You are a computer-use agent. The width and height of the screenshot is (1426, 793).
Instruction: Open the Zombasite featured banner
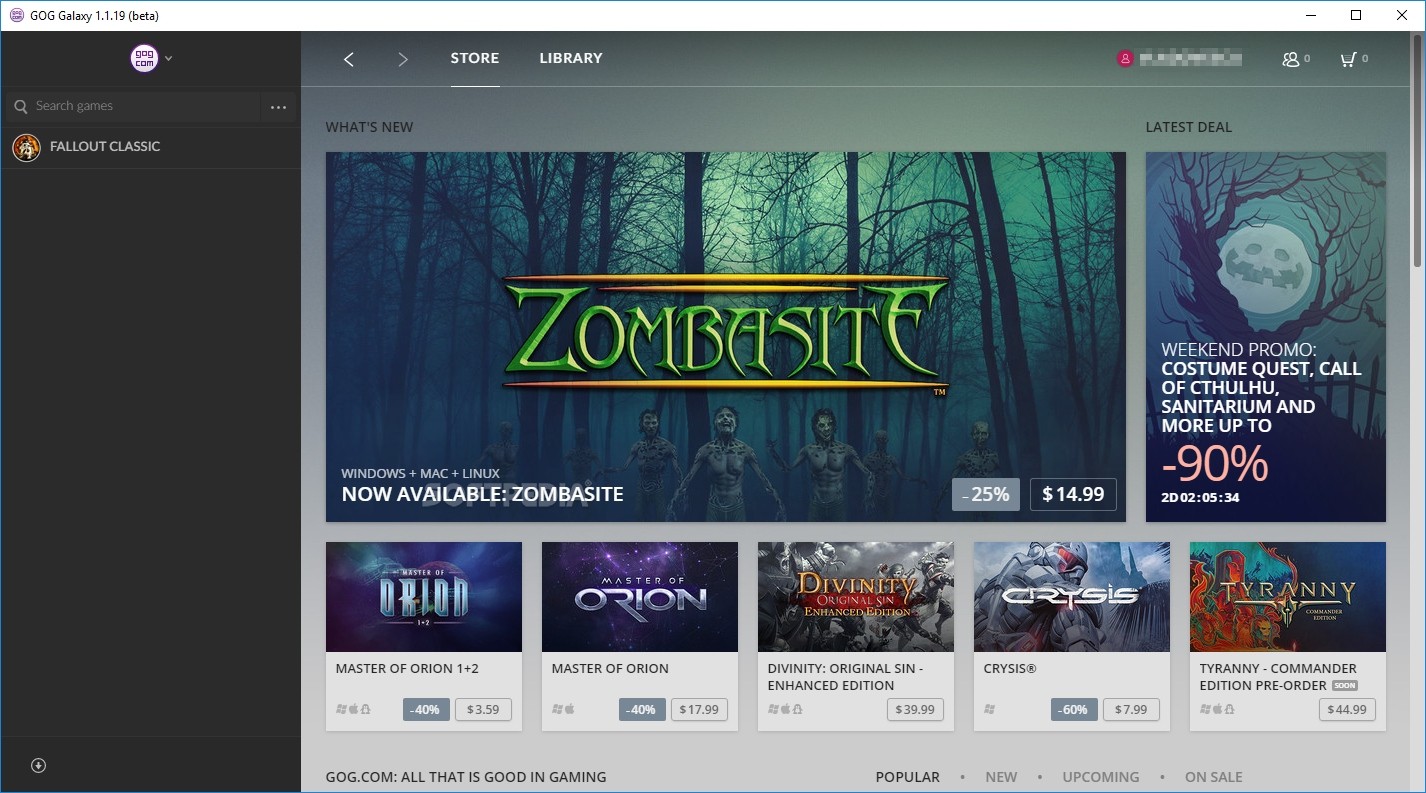(726, 337)
